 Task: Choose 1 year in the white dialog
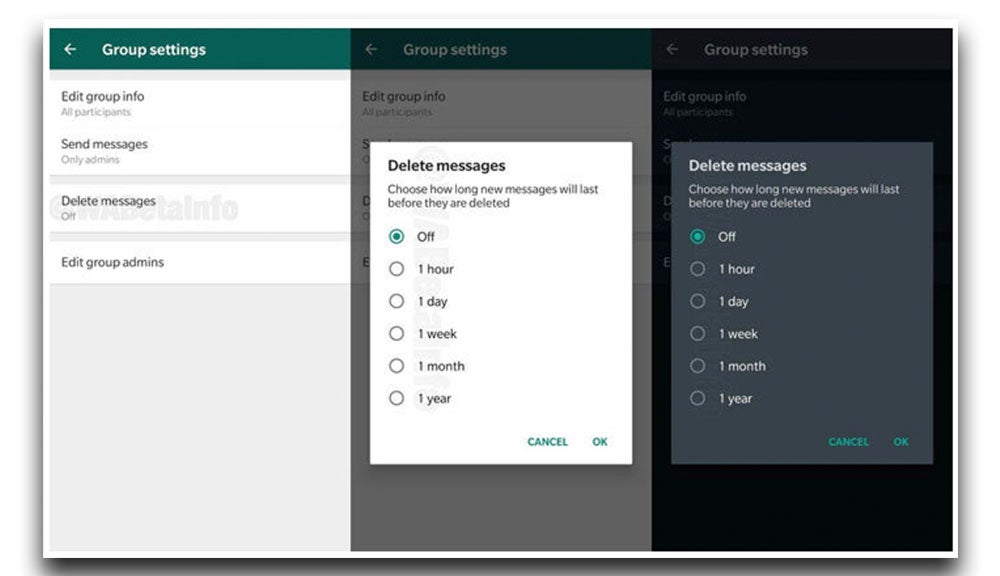click(397, 398)
